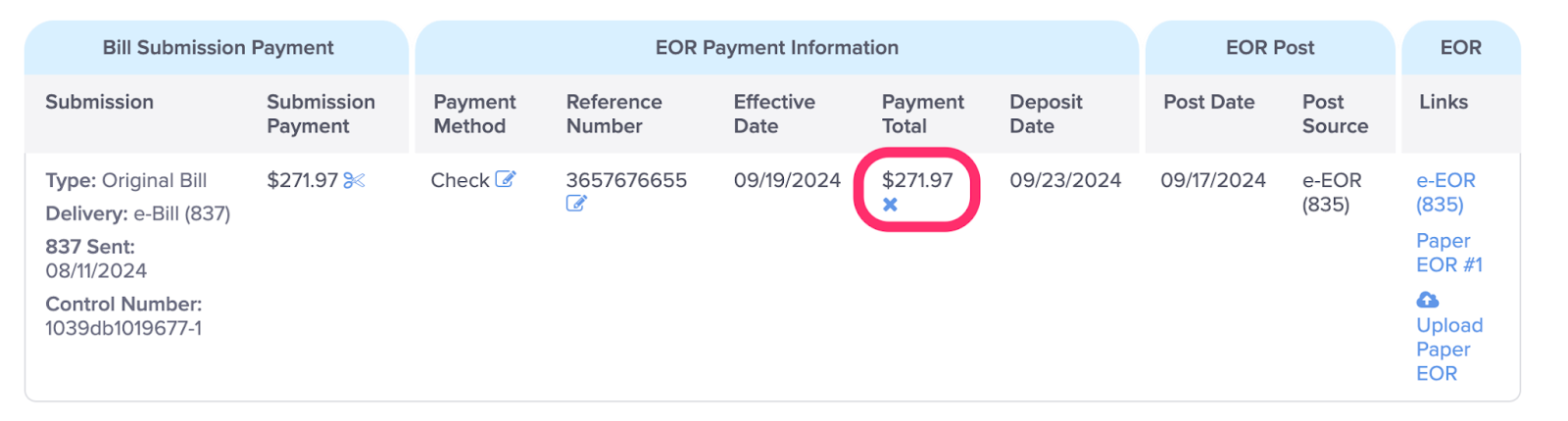This screenshot has height=421, width=1568.
Task: Click the scissors icon beside Submission Payment
Action: tap(354, 180)
